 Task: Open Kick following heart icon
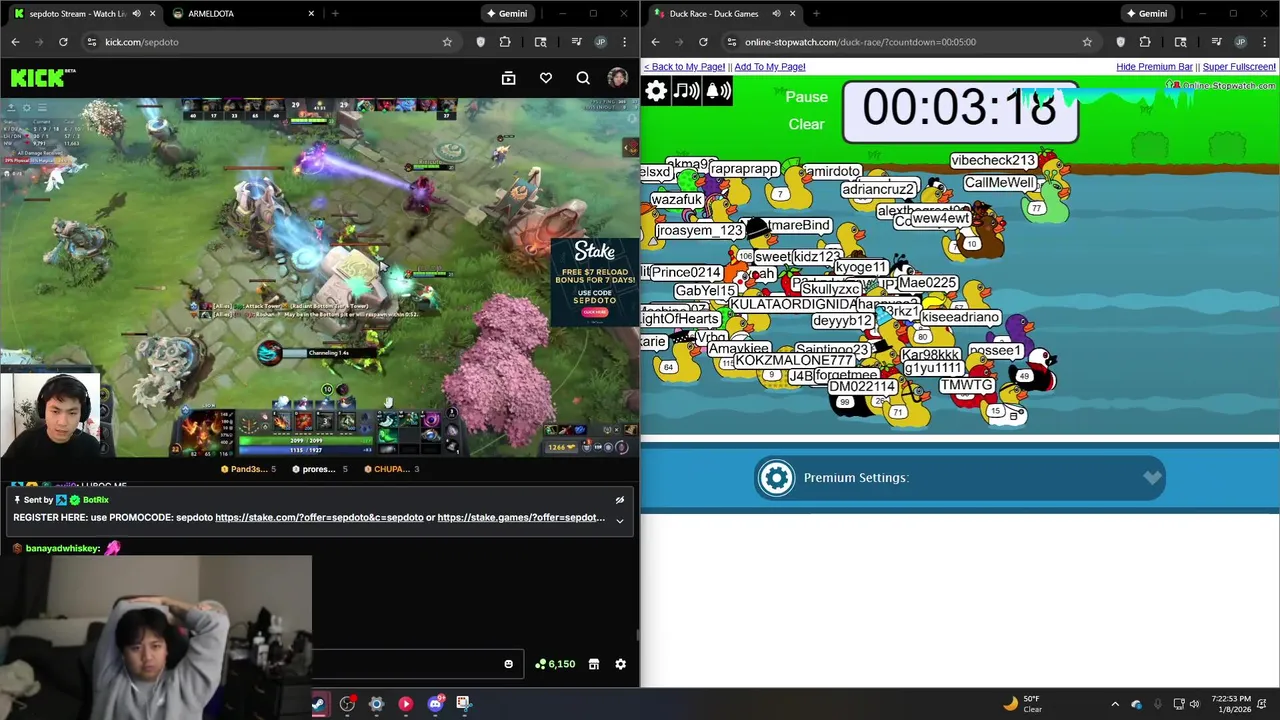point(546,78)
